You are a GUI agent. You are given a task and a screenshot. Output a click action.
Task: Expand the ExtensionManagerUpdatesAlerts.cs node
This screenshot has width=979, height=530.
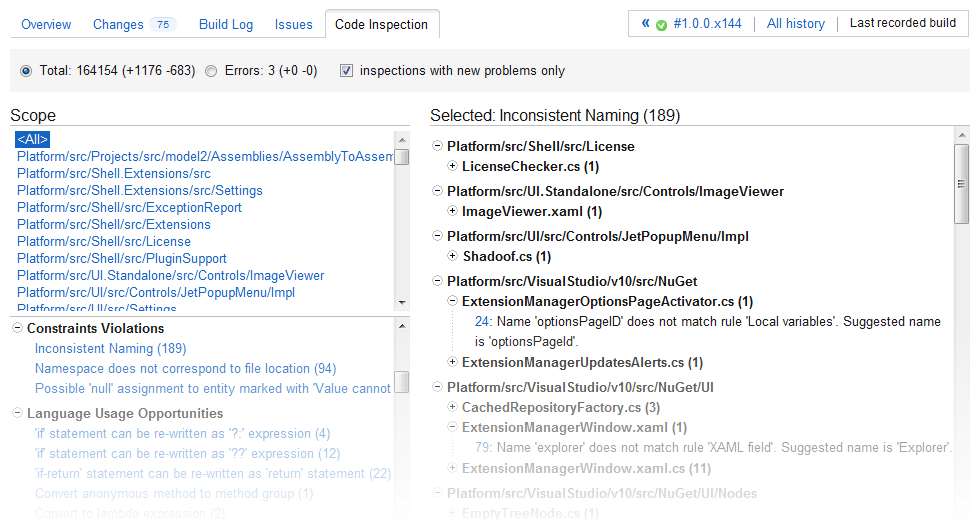tap(453, 362)
